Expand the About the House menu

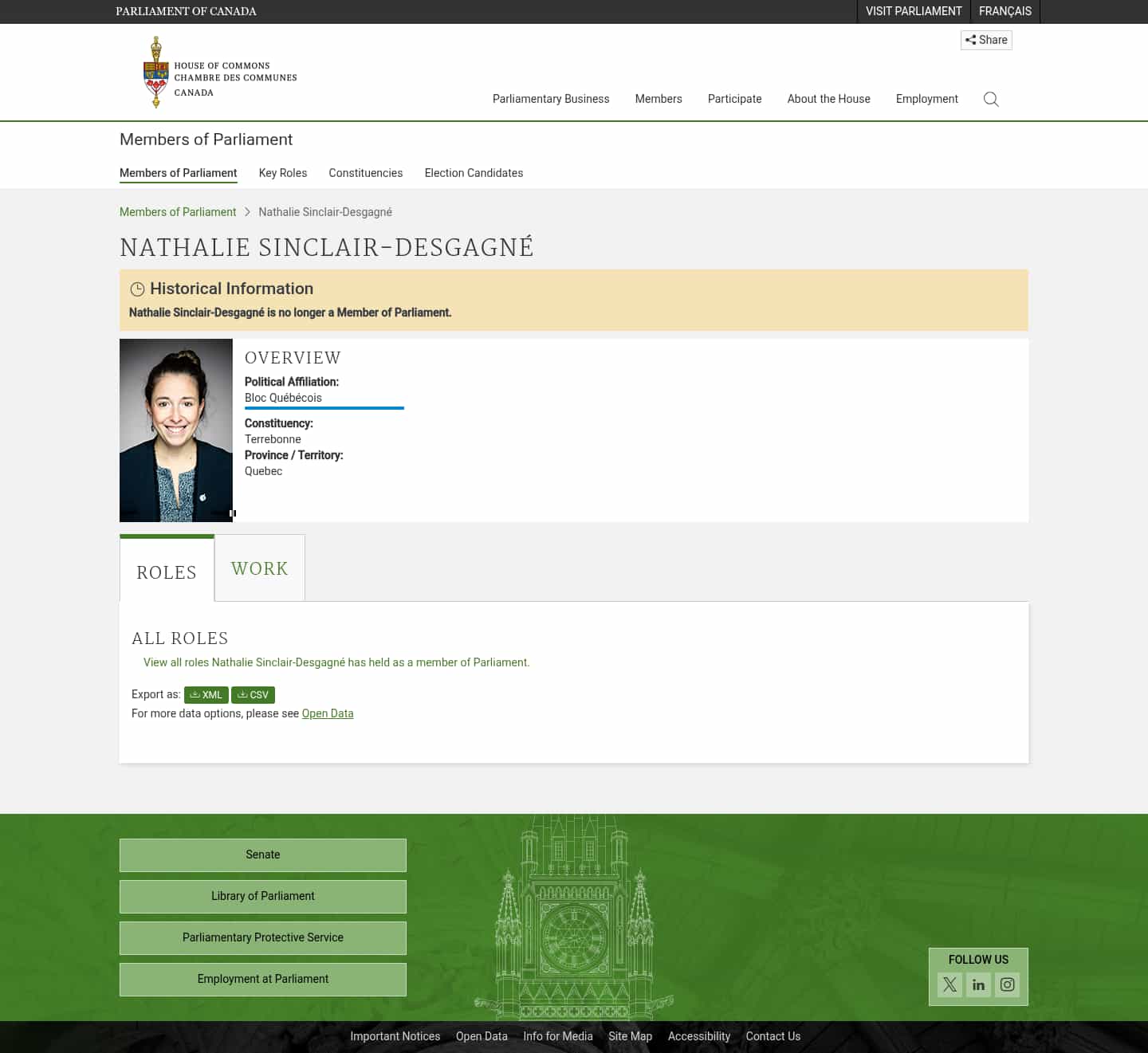[828, 99]
